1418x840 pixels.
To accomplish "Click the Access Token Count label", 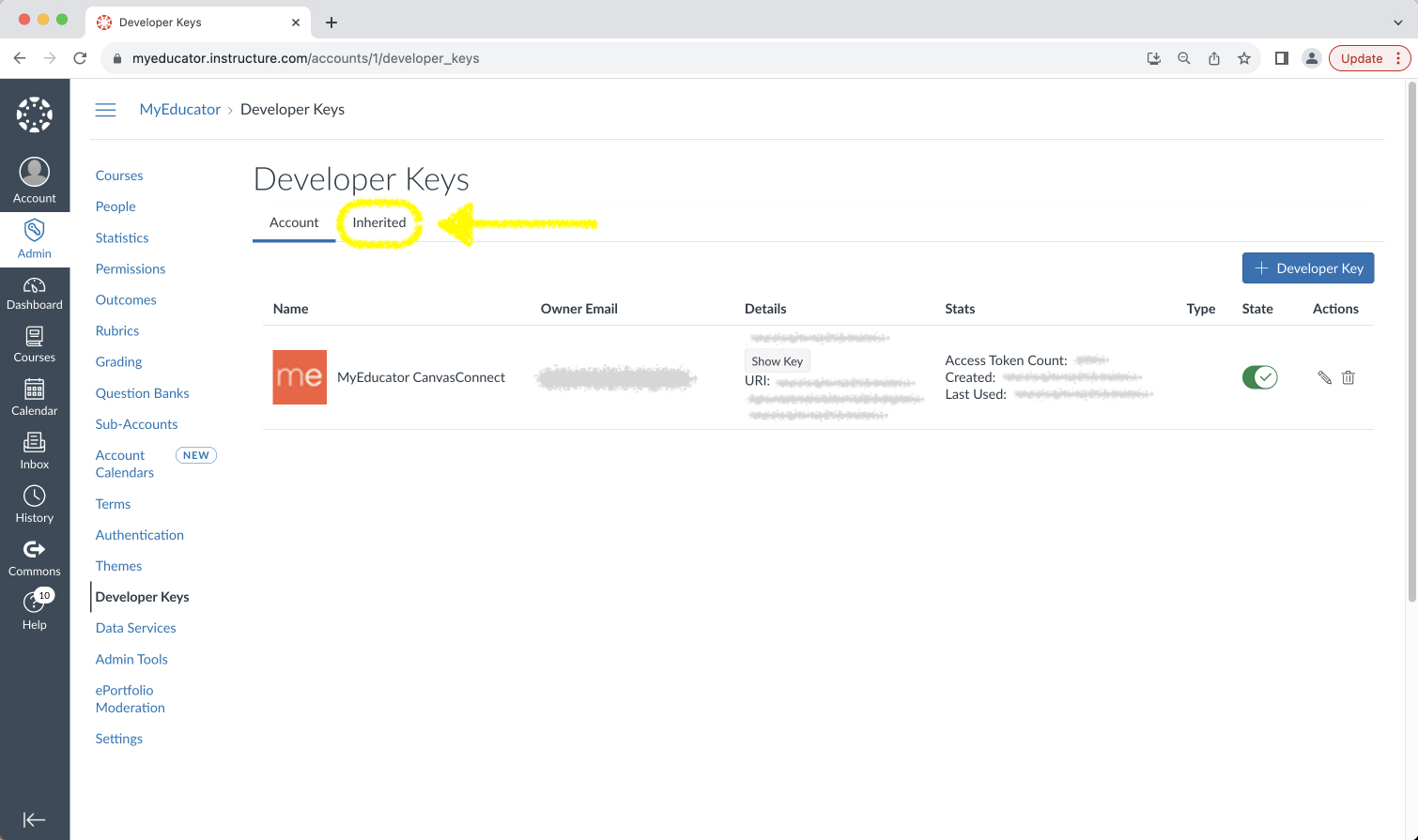I will pyautogui.click(x=1006, y=360).
